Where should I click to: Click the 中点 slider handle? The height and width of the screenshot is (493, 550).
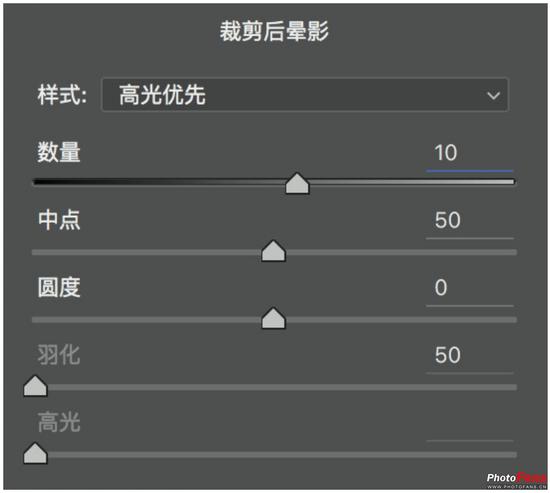[274, 251]
